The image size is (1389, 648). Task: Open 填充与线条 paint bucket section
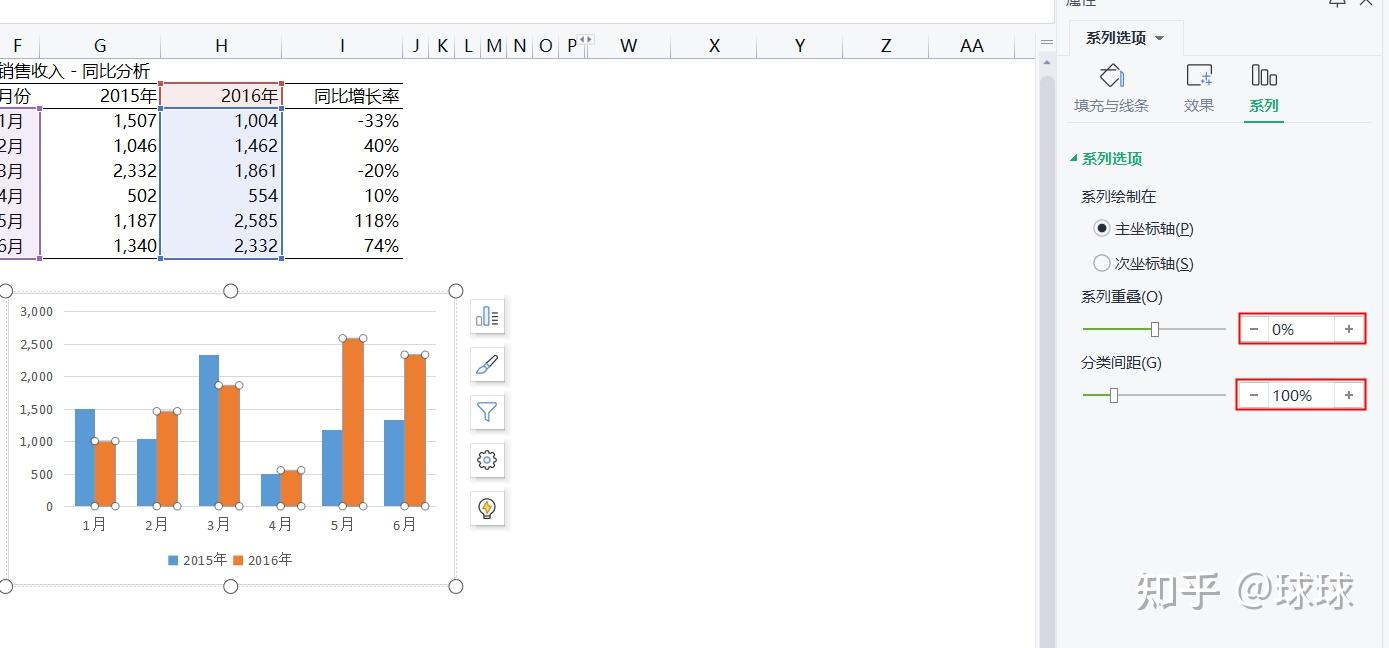1111,88
